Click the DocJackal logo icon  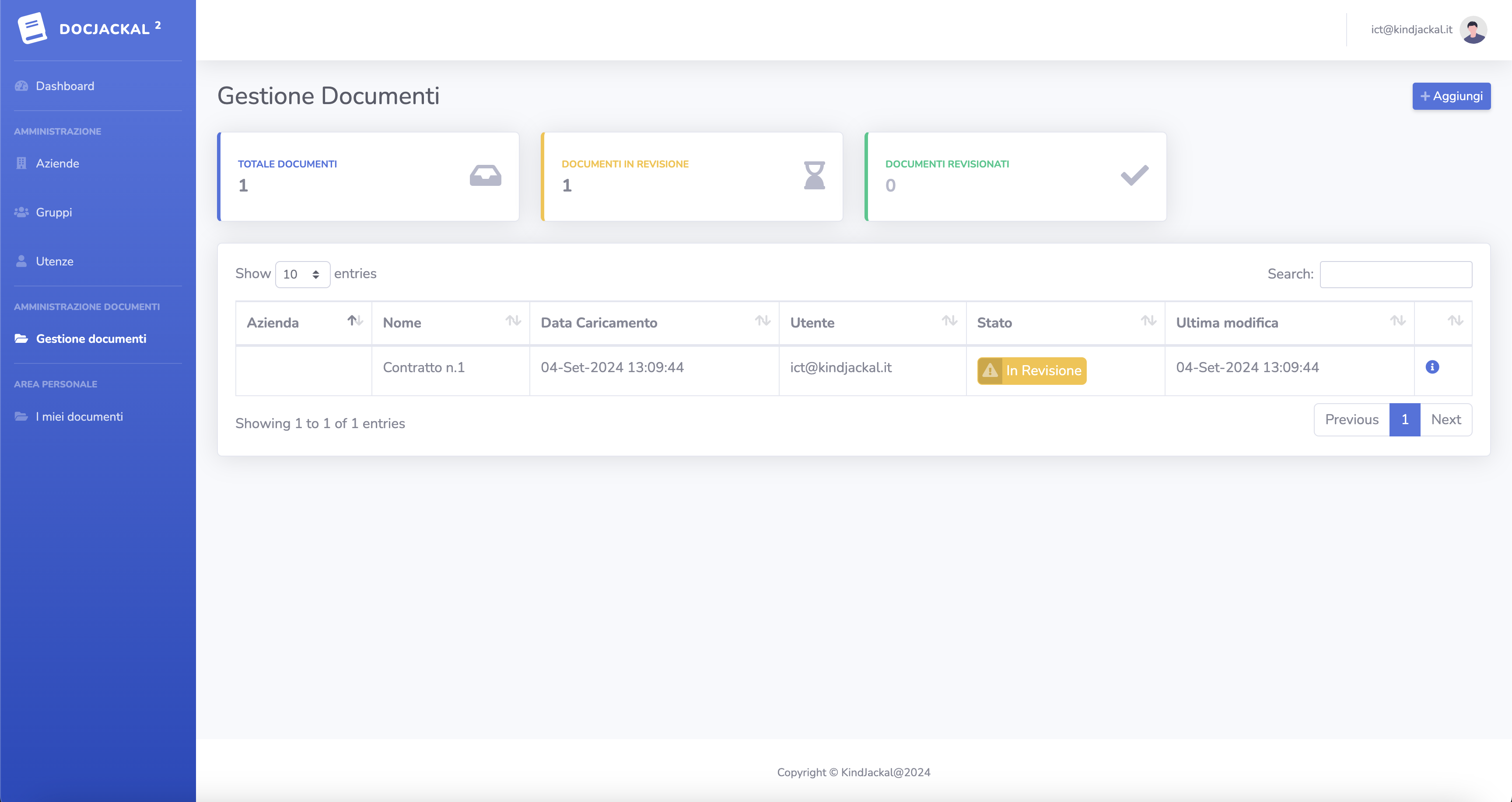coord(32,28)
